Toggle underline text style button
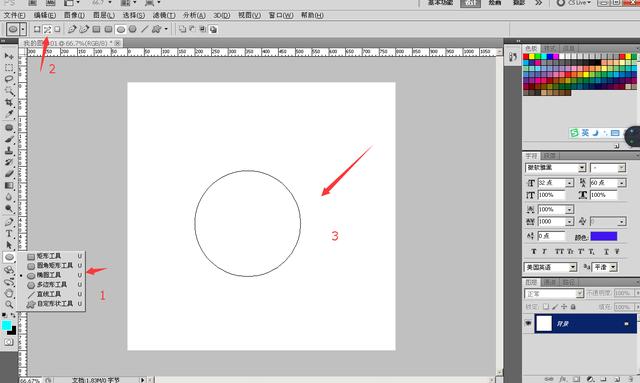 [x=607, y=252]
